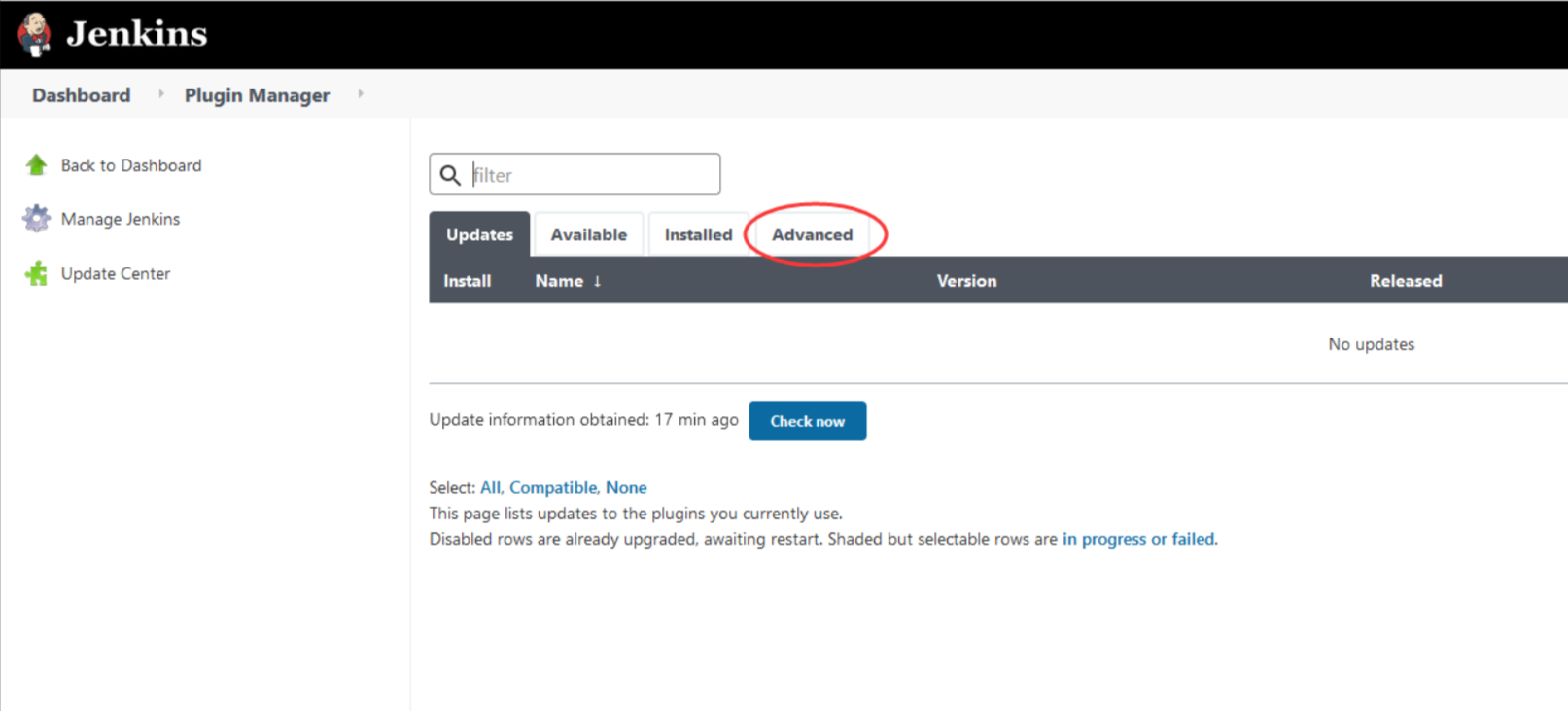This screenshot has height=711, width=1568.
Task: Open Update Center link
Action: point(116,273)
